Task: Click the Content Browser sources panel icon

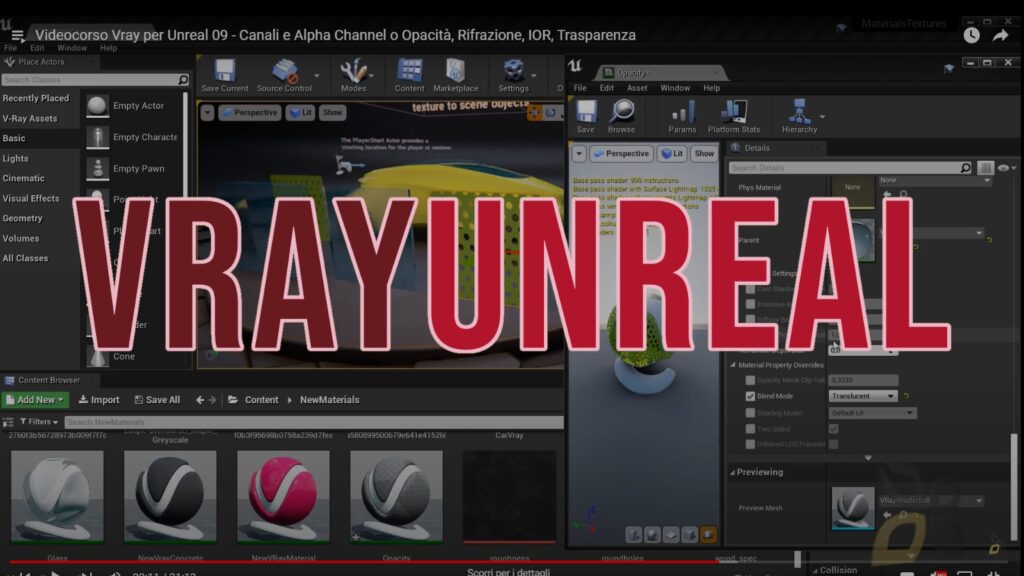Action: [x=8, y=423]
